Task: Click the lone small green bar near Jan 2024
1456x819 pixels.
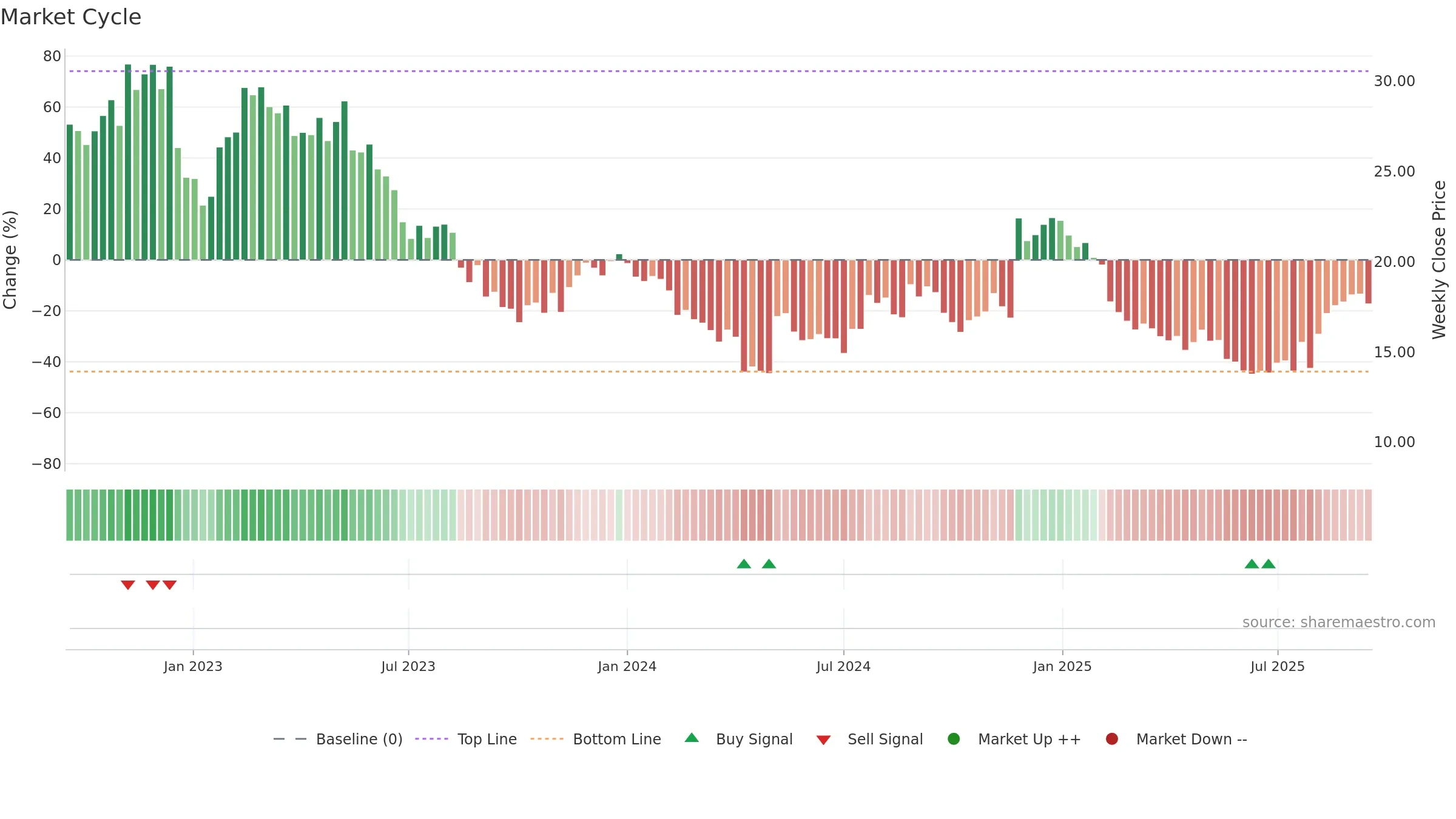Action: click(x=619, y=257)
